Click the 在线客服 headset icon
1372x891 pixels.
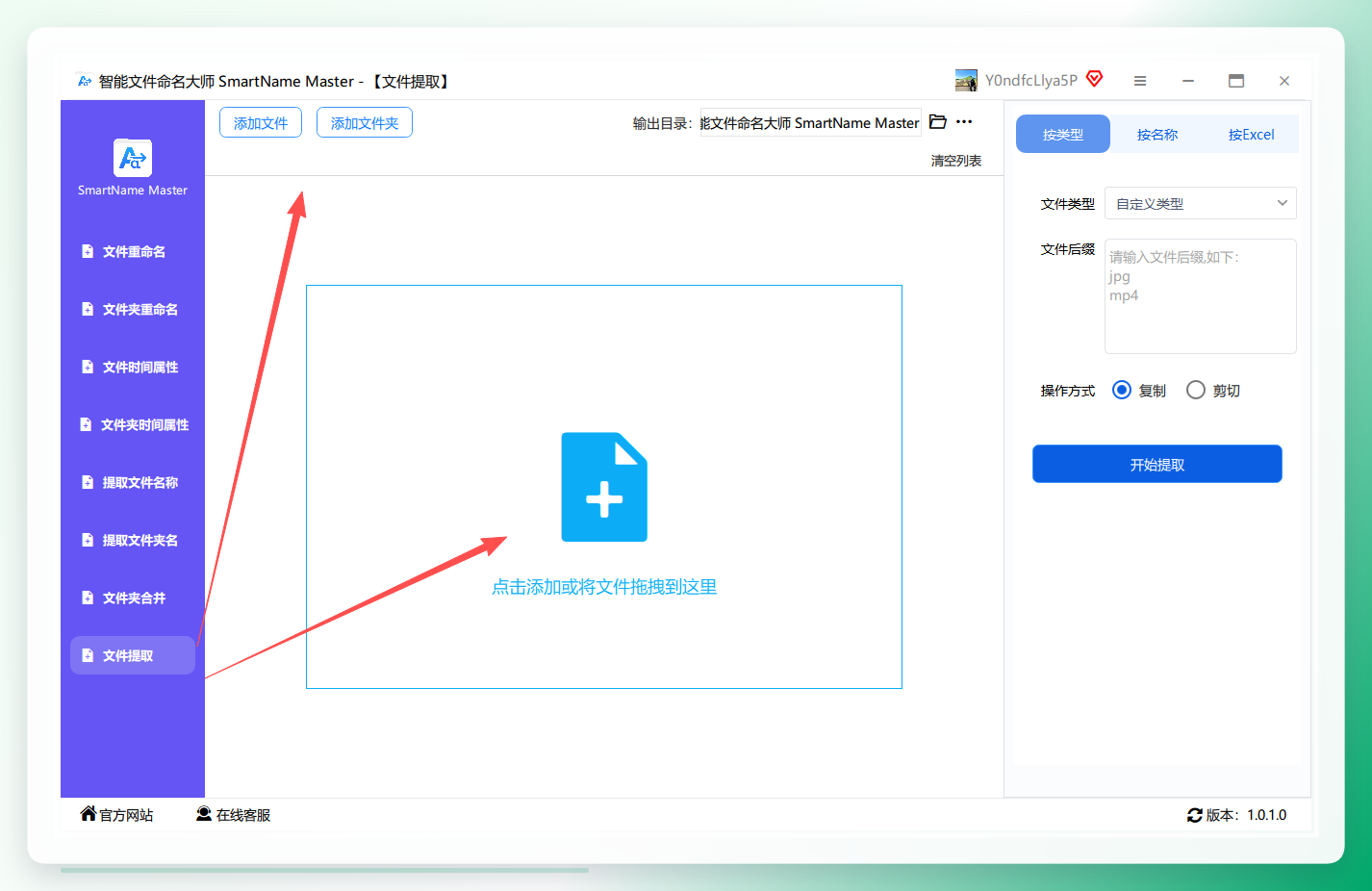tap(204, 814)
